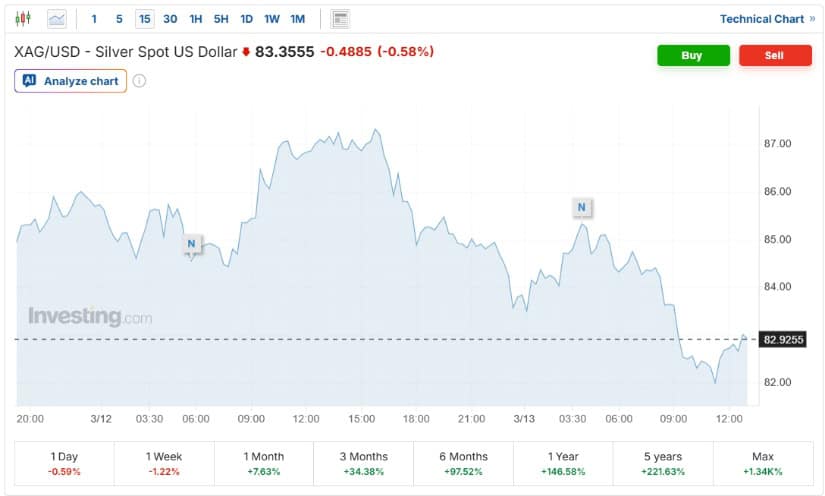Switch to the Max time range
Image resolution: width=825 pixels, height=496 pixels.
(762, 463)
